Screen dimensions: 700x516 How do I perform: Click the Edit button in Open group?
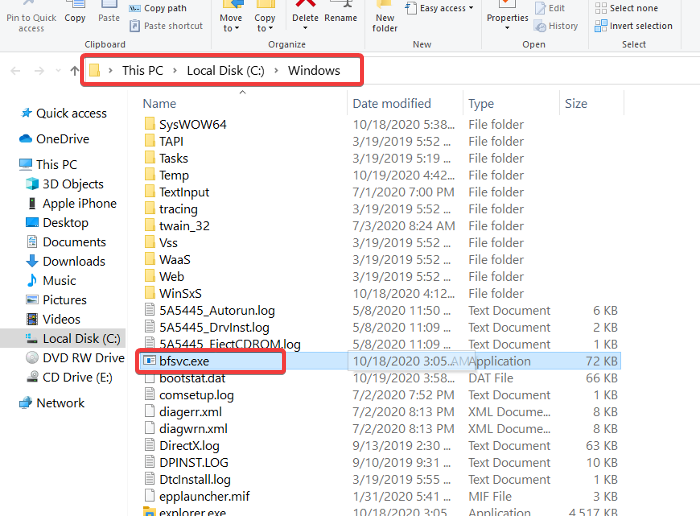click(550, 8)
